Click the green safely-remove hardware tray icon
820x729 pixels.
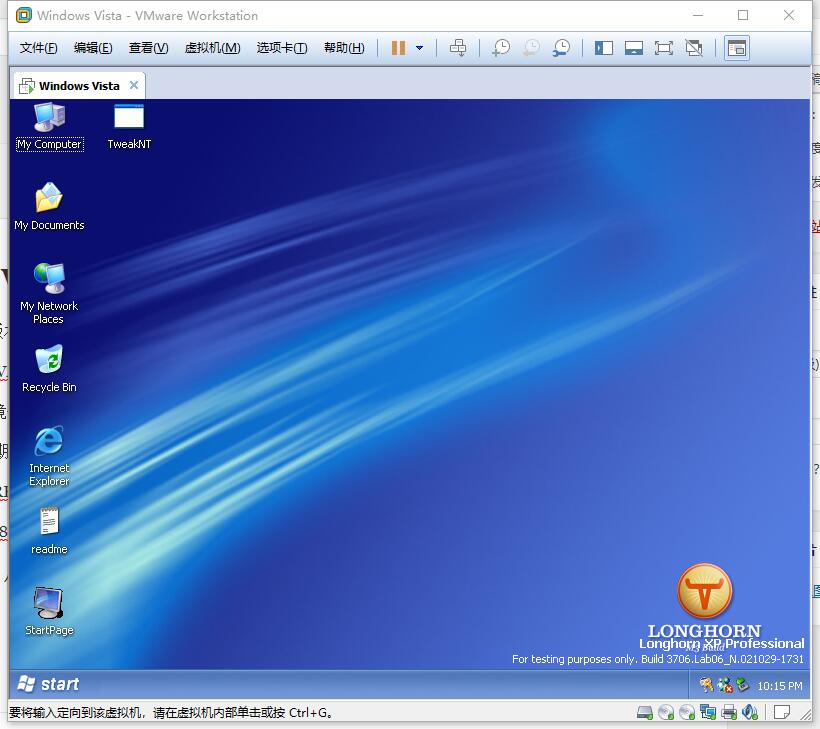coord(742,685)
